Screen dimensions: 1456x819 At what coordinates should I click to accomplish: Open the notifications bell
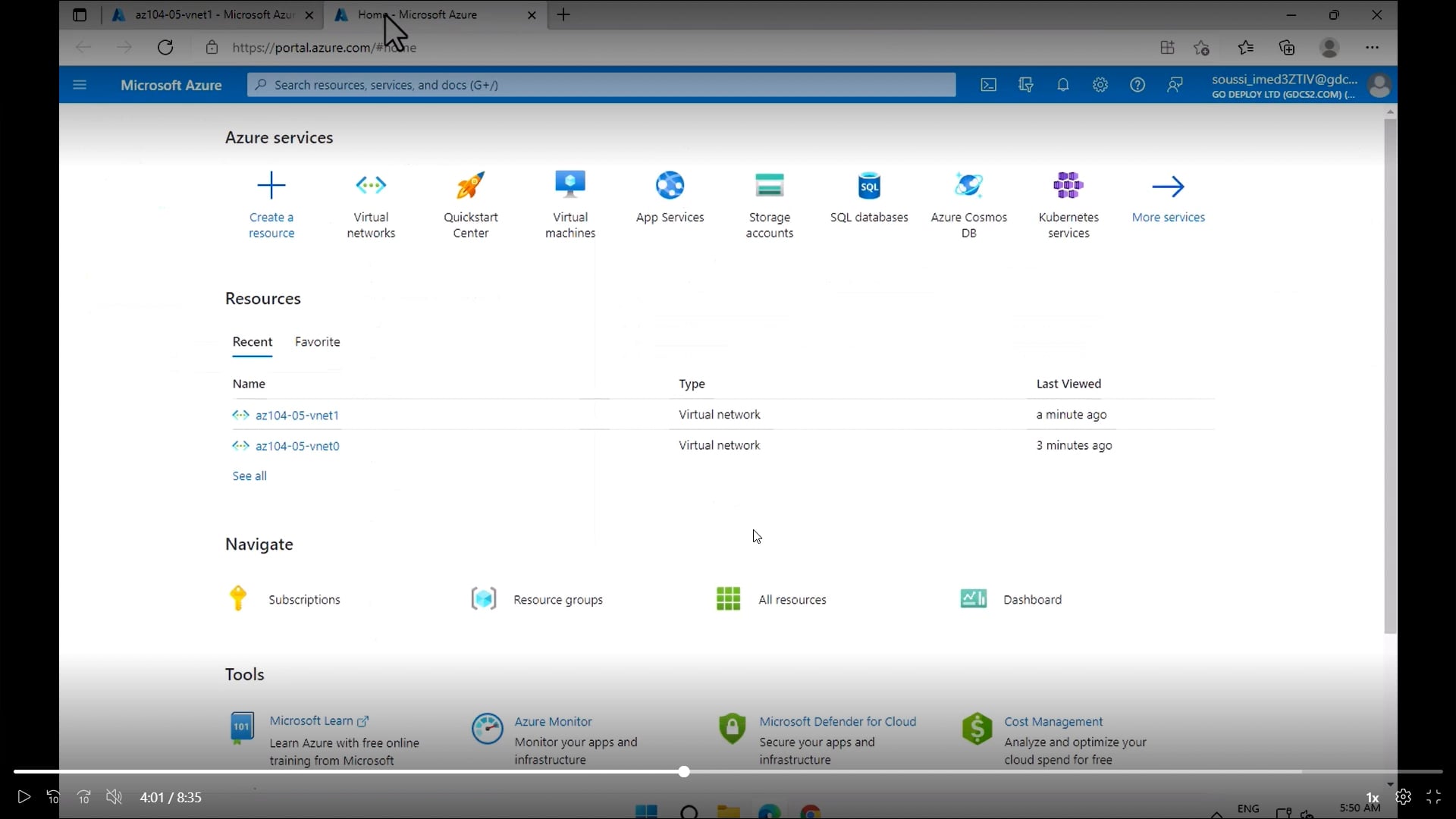pos(1063,84)
